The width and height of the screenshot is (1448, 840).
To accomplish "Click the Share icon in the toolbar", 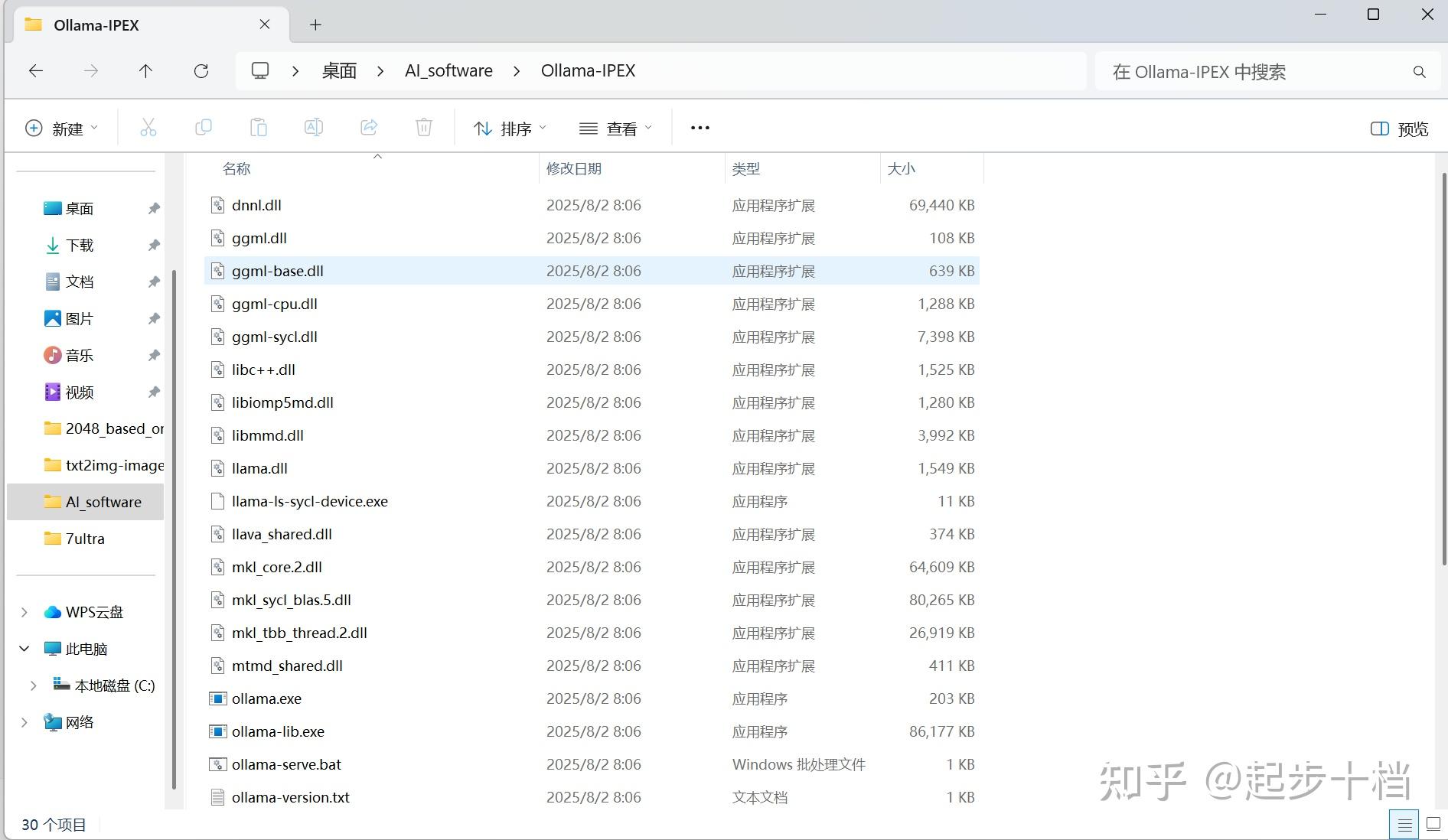I will click(x=369, y=128).
